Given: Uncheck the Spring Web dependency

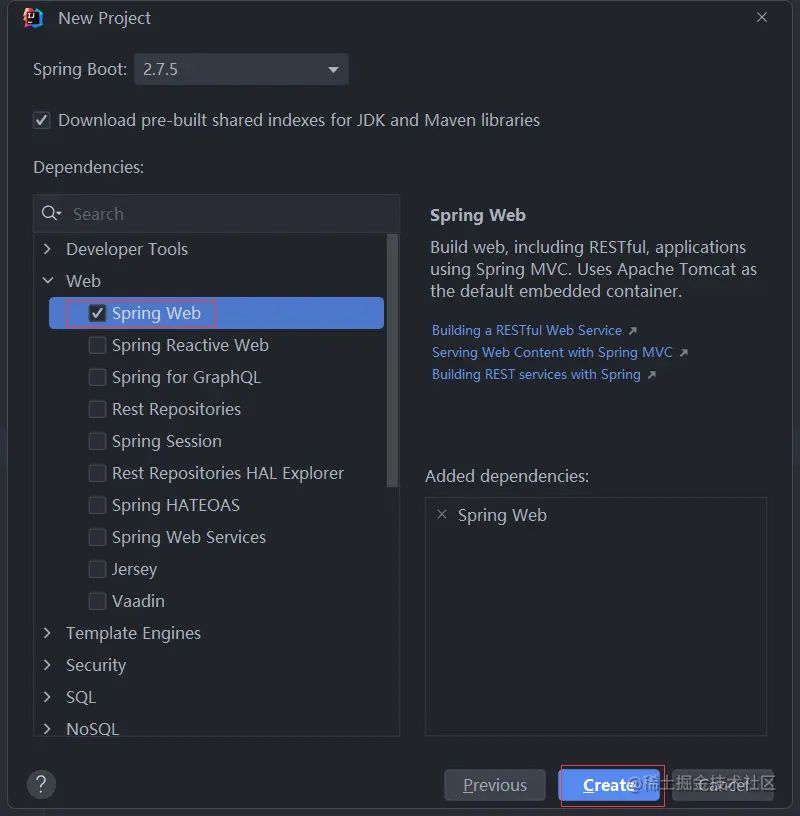Looking at the screenshot, I should click(97, 313).
